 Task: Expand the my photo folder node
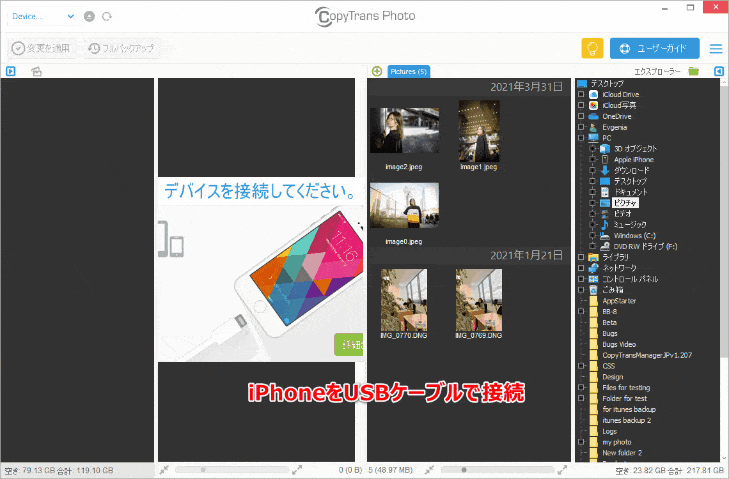[581, 442]
